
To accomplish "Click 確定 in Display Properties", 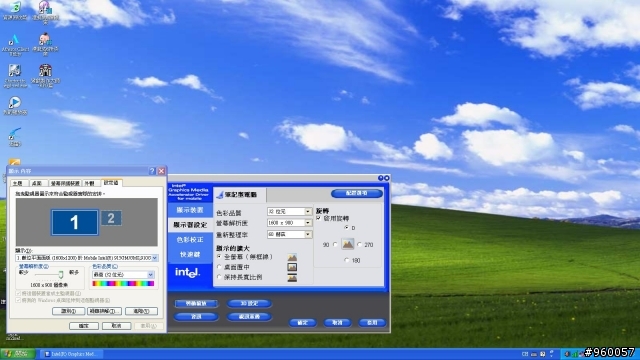I will [x=84, y=326].
